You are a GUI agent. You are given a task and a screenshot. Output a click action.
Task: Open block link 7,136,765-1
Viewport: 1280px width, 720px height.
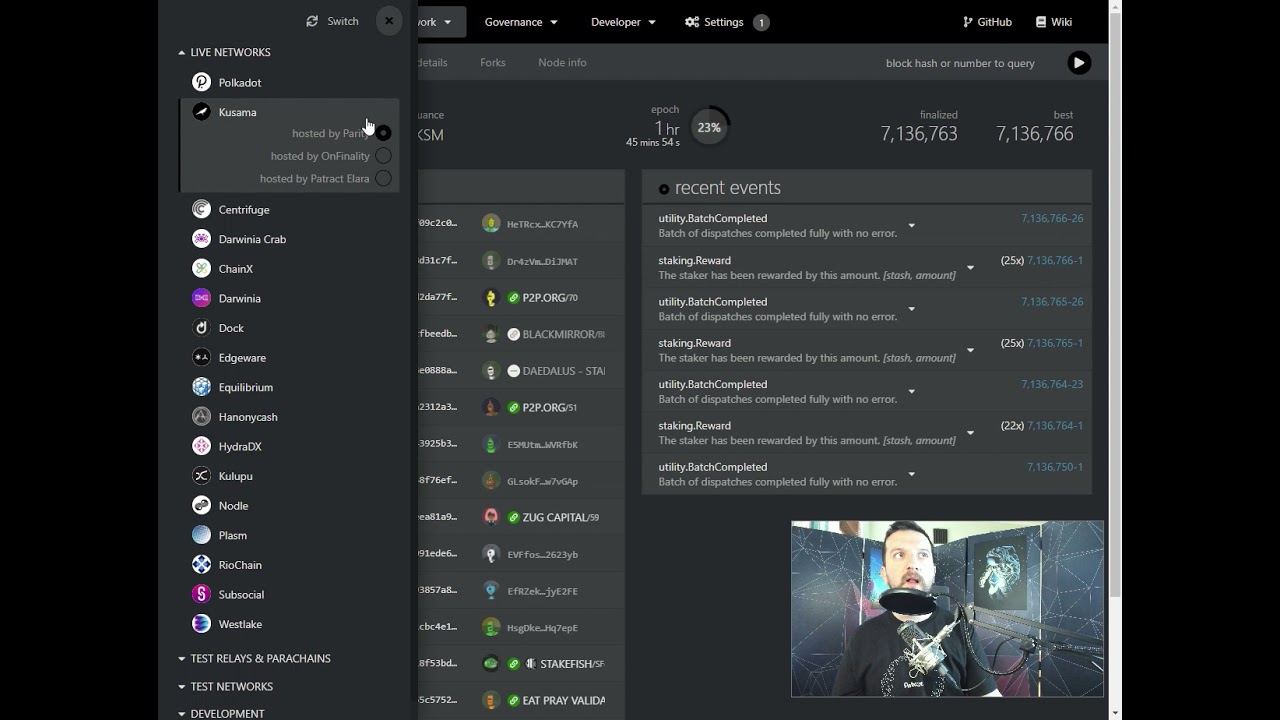[1055, 343]
